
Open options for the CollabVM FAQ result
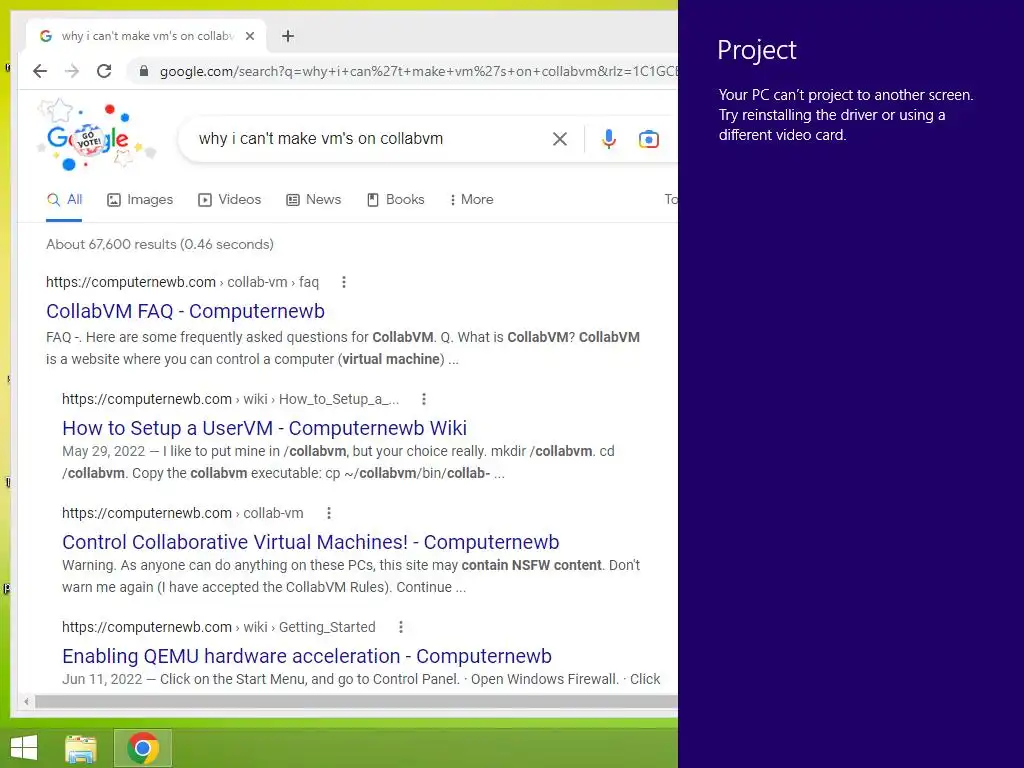tap(344, 282)
